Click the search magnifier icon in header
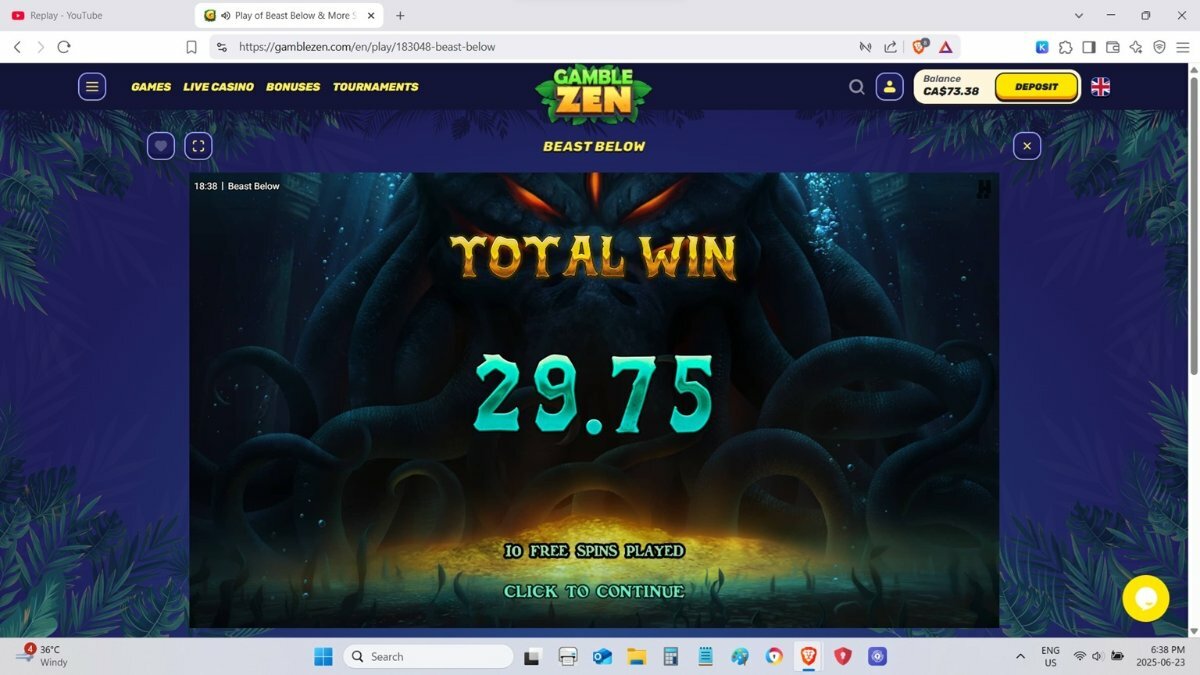This screenshot has width=1200, height=675. tap(856, 87)
